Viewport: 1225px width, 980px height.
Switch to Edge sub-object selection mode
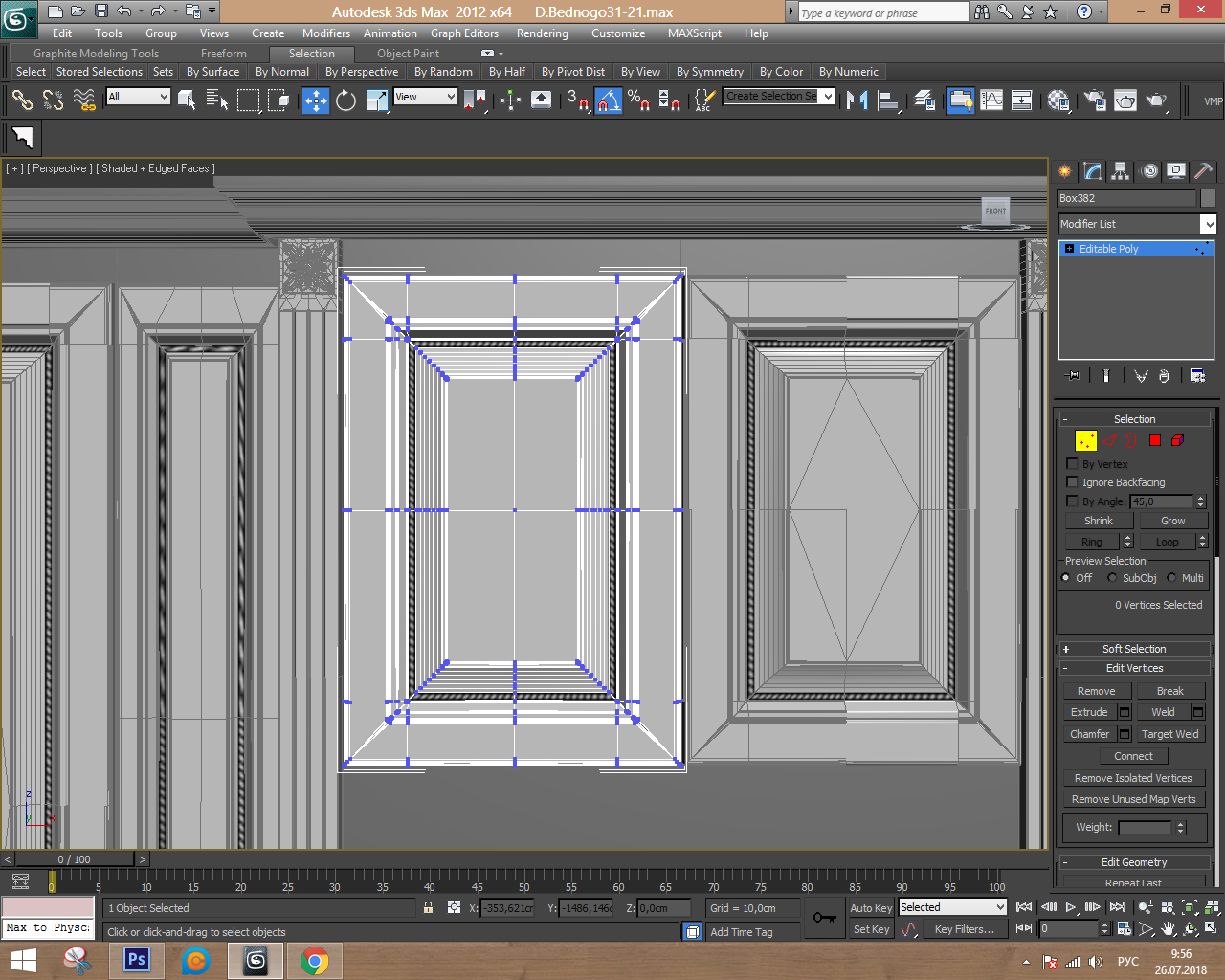(1109, 440)
